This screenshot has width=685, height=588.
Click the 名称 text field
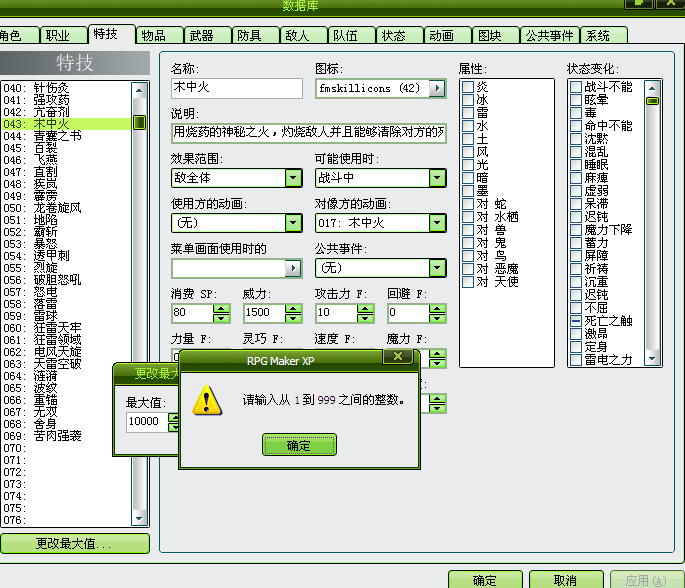pos(237,88)
